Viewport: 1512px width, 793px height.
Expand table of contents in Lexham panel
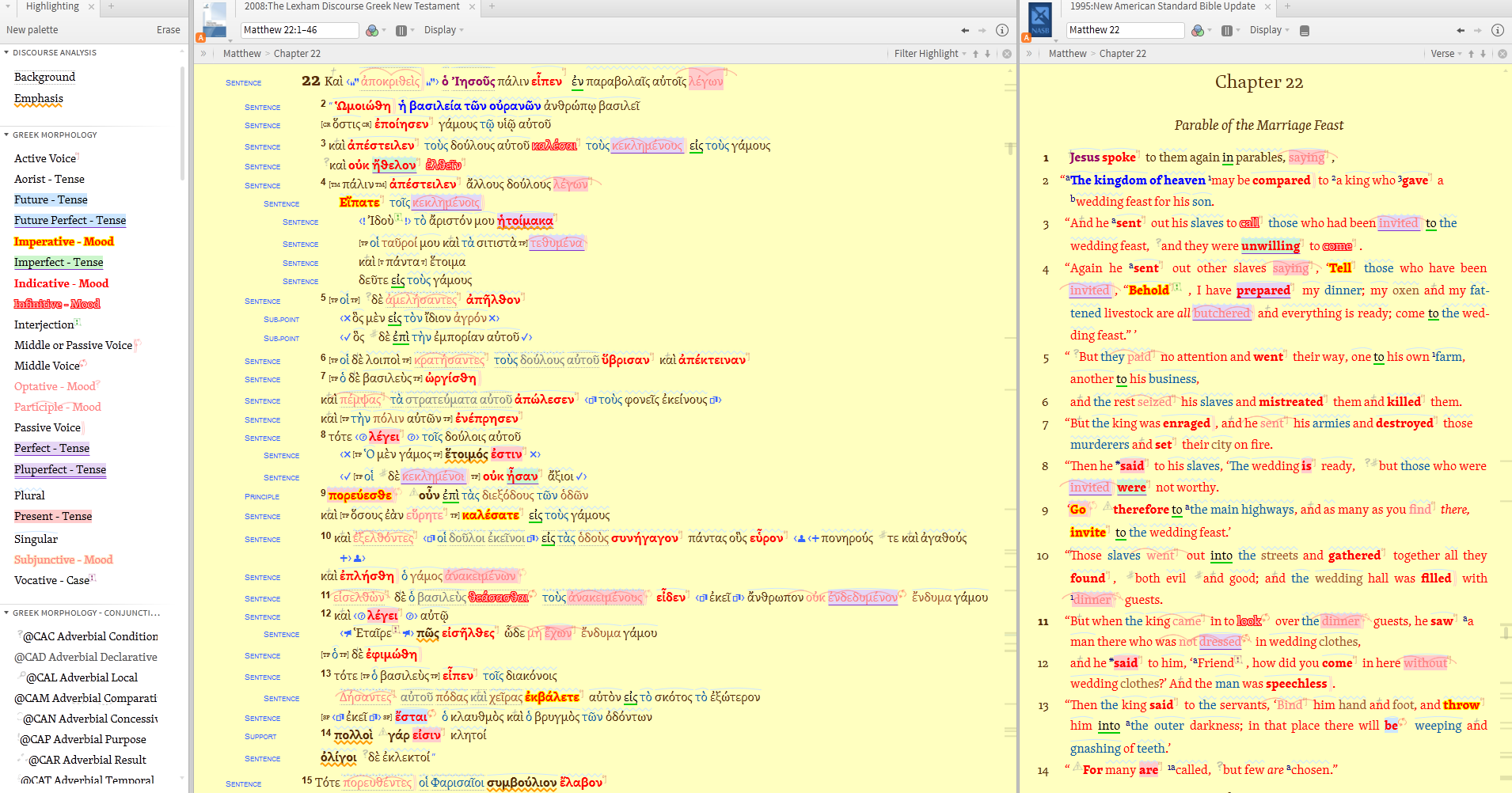click(203, 54)
